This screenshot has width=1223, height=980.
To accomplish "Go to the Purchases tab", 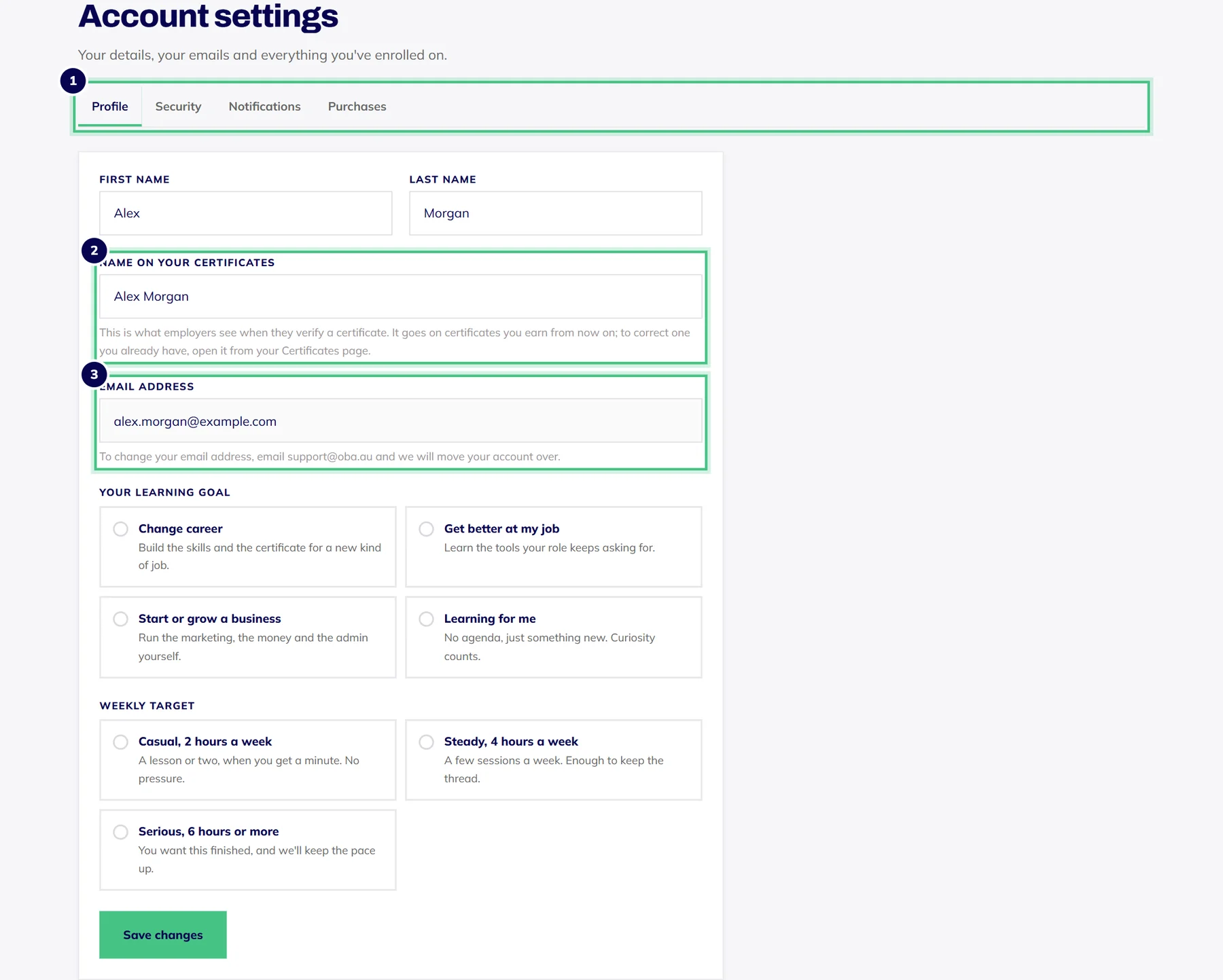I will coord(357,107).
